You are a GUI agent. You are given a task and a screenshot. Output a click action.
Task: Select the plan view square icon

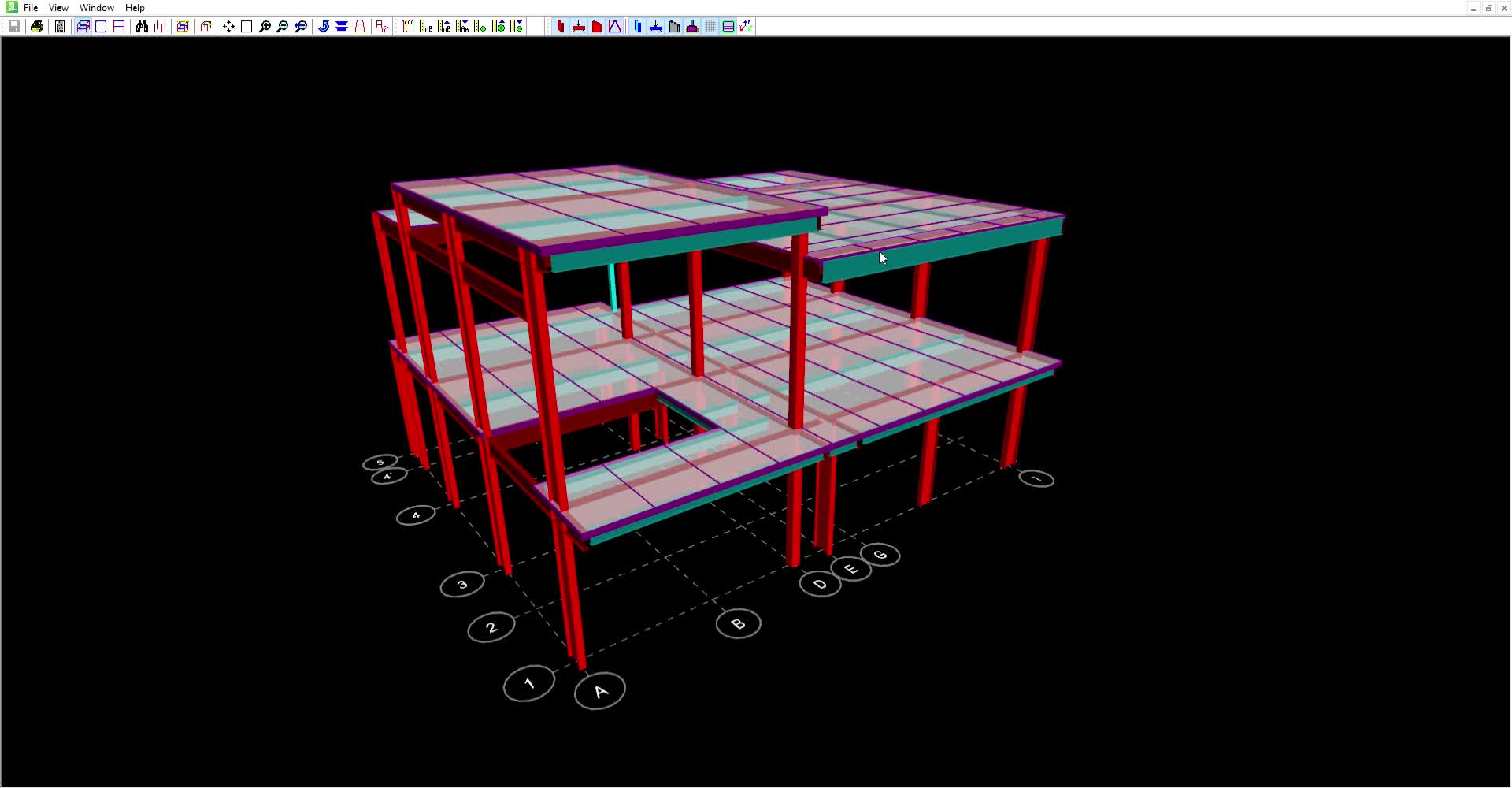point(101,27)
